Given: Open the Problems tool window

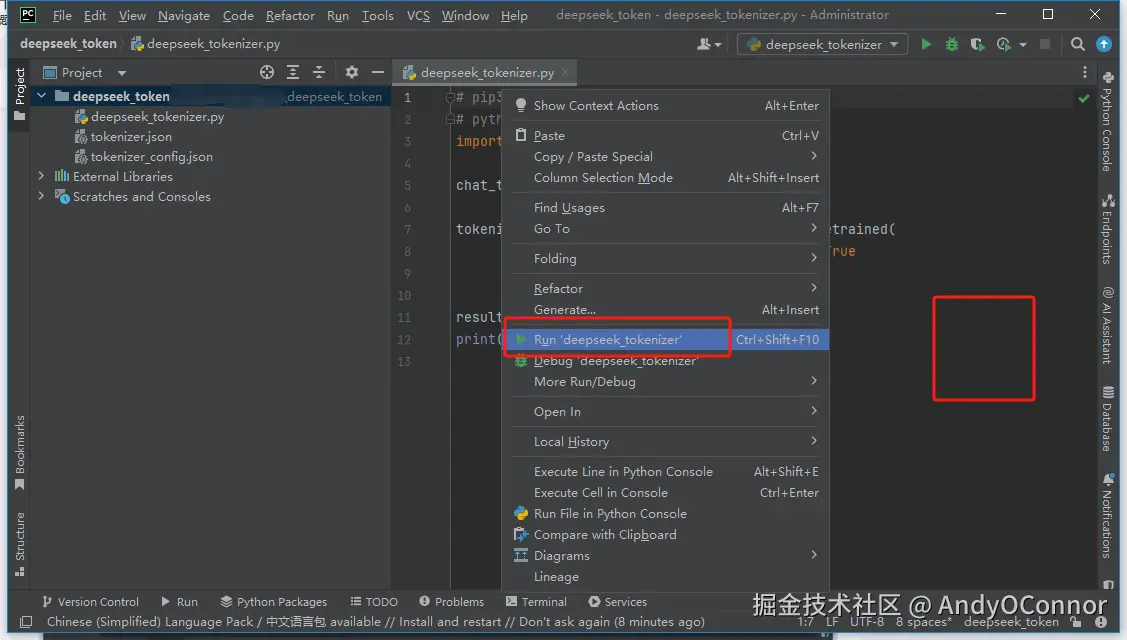Looking at the screenshot, I should 451,602.
